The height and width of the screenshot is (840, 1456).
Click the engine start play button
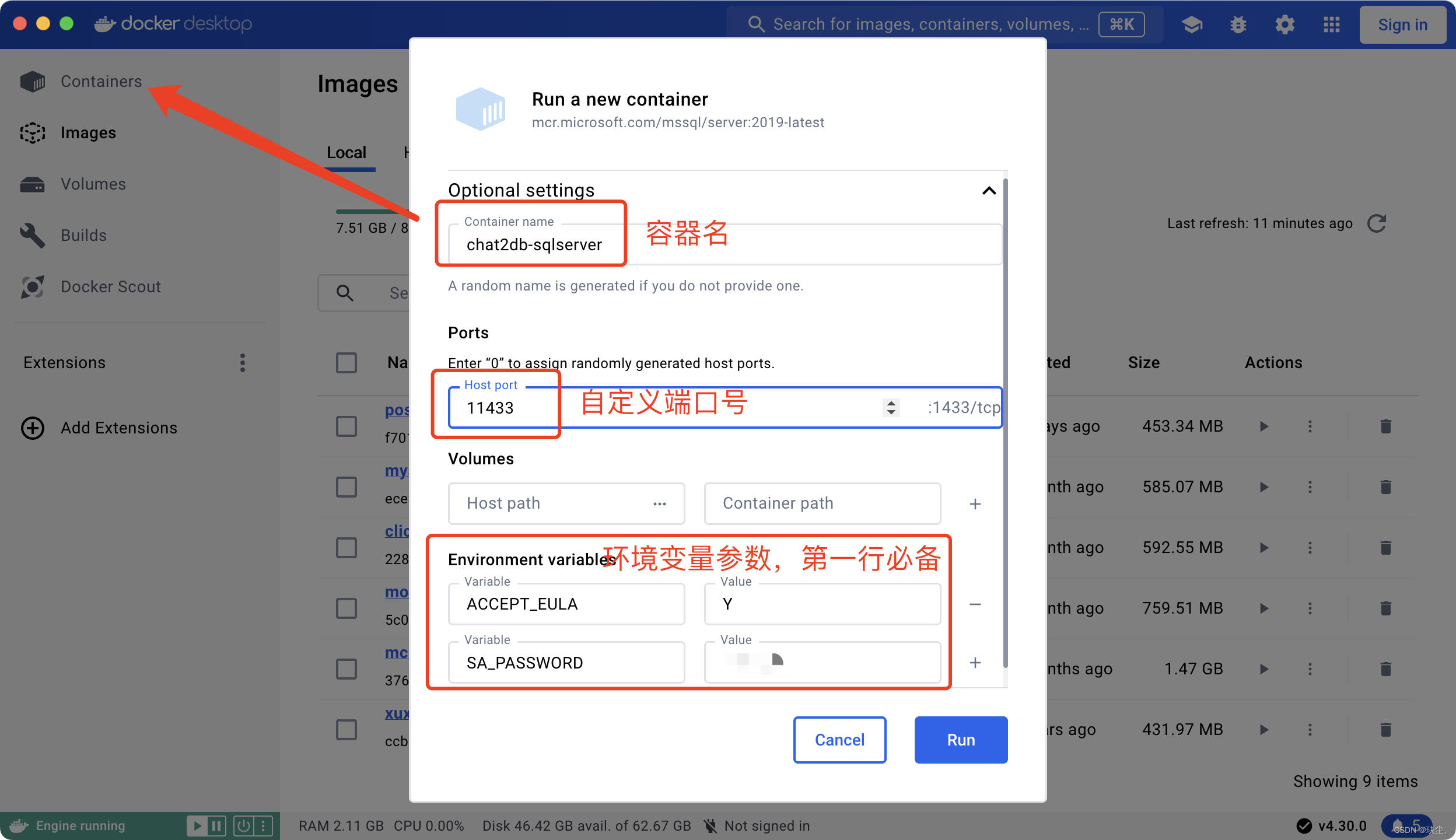point(197,826)
